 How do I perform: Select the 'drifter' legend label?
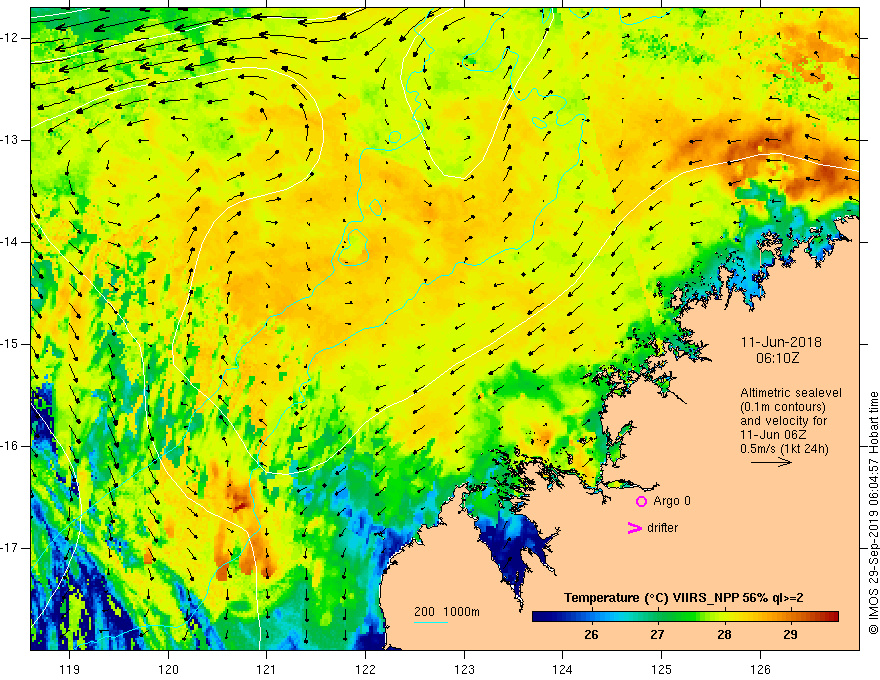pyautogui.click(x=662, y=528)
